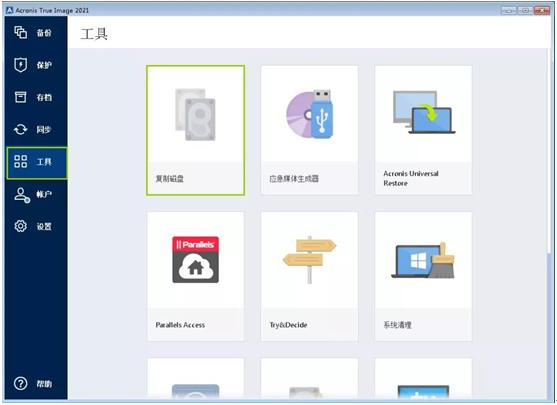
Task: Click the monitor-to-laptop Universal Restore icon
Action: click(x=424, y=112)
